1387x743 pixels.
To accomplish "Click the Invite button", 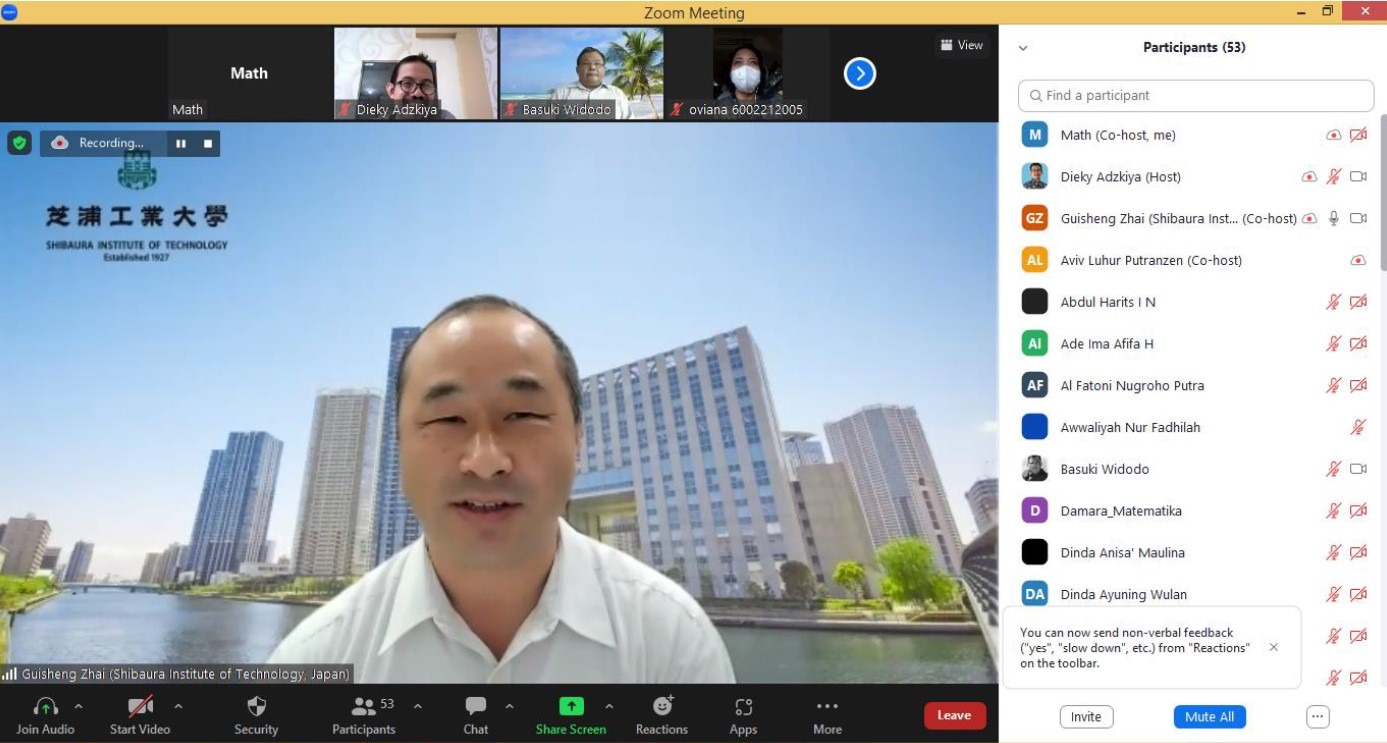I will 1086,717.
